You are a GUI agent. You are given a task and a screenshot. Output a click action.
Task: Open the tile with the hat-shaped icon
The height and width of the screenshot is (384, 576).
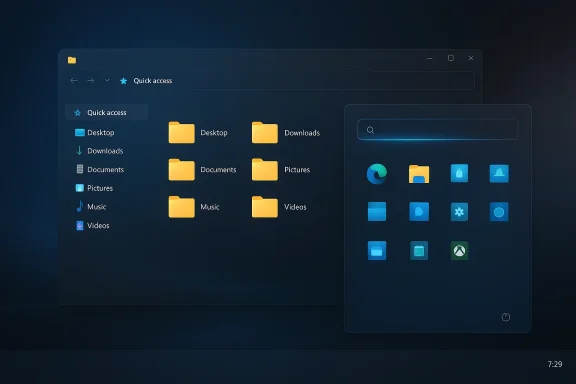499,173
